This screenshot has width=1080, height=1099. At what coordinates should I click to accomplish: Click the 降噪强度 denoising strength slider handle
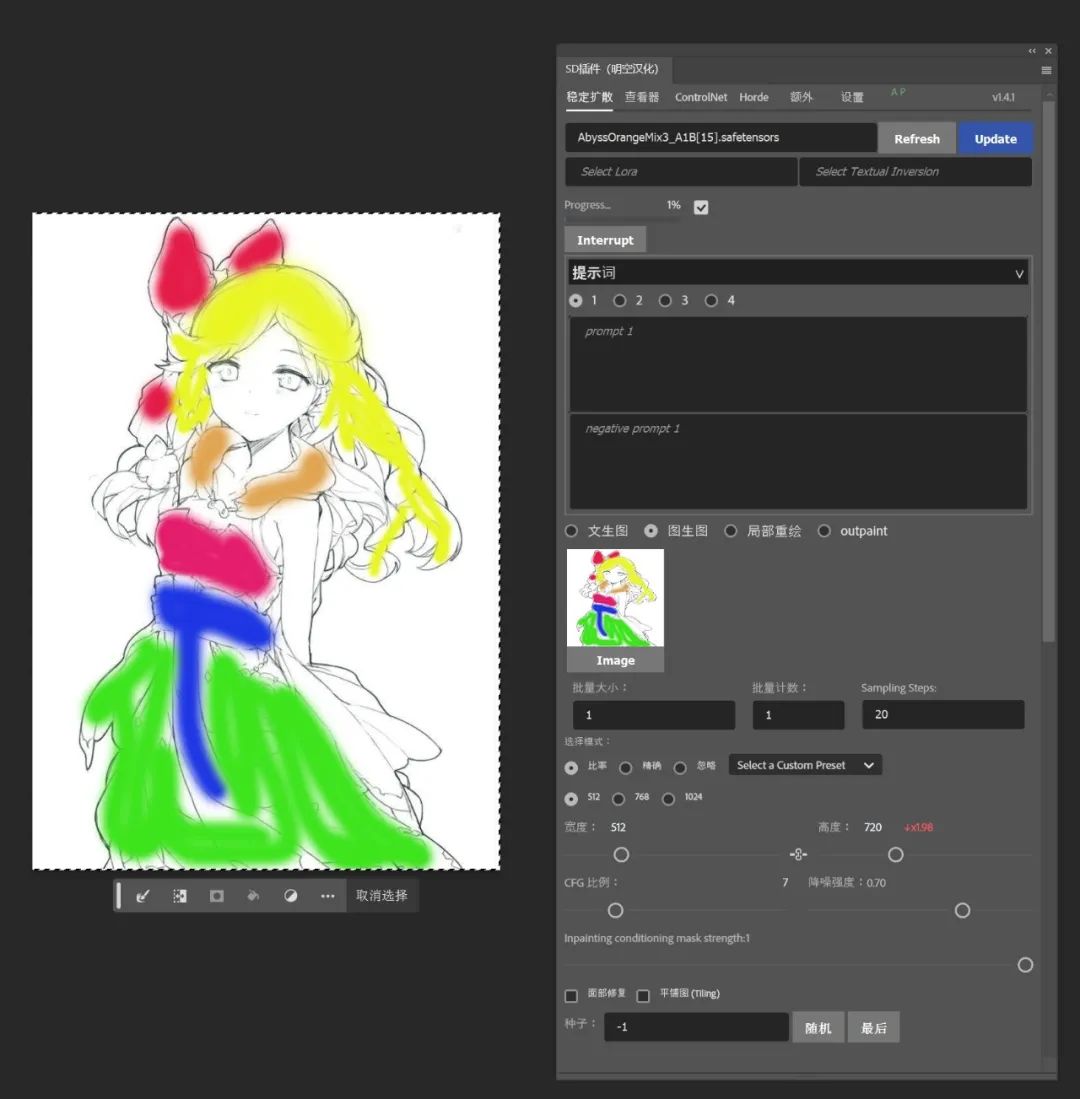click(x=963, y=910)
